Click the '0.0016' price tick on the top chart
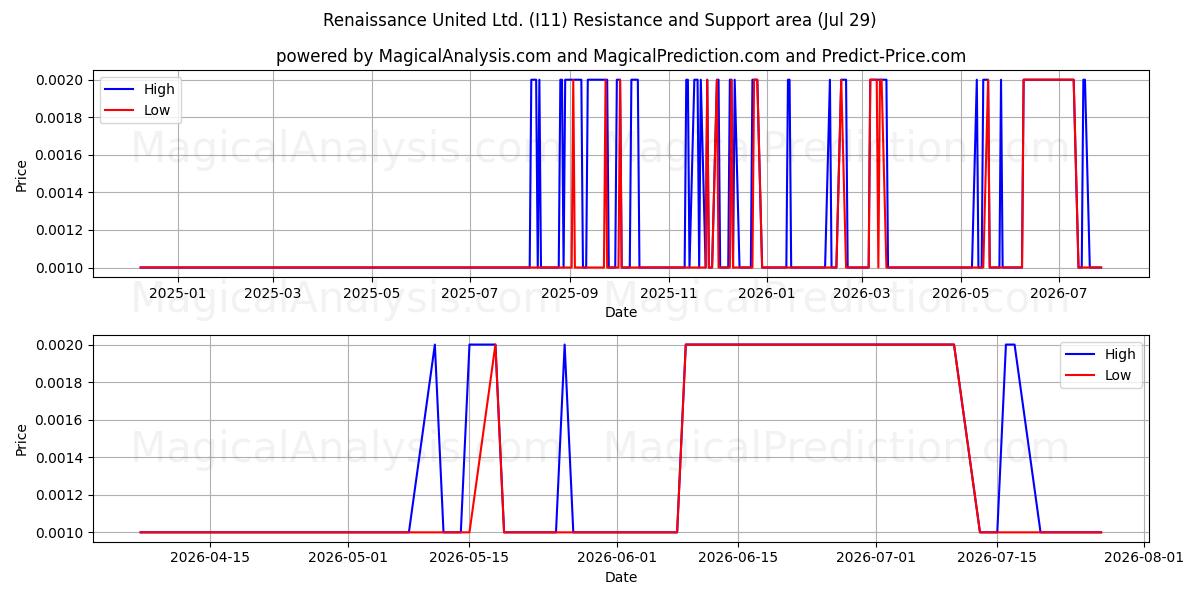This screenshot has height=600, width=1200. [x=62, y=155]
